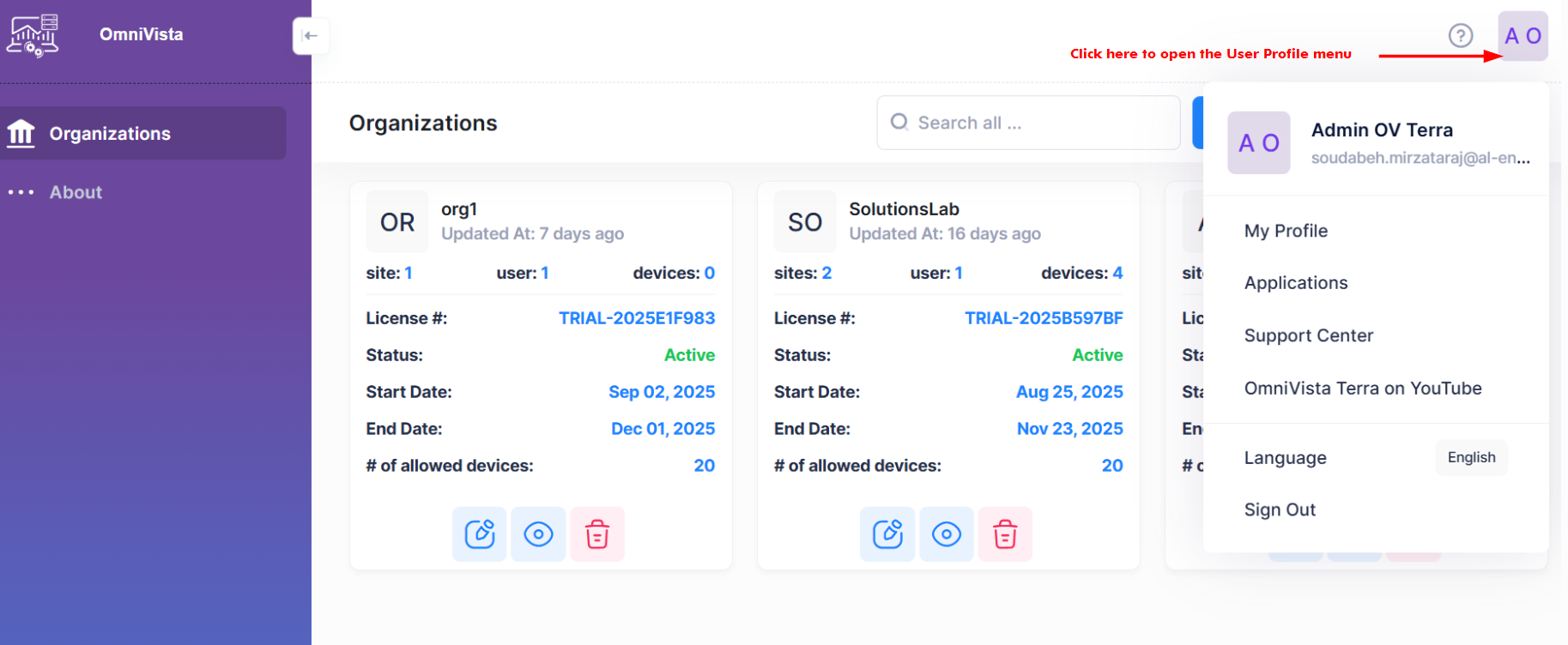Click SolutionsLab Active status
Image resolution: width=1568 pixels, height=645 pixels.
tap(1098, 355)
